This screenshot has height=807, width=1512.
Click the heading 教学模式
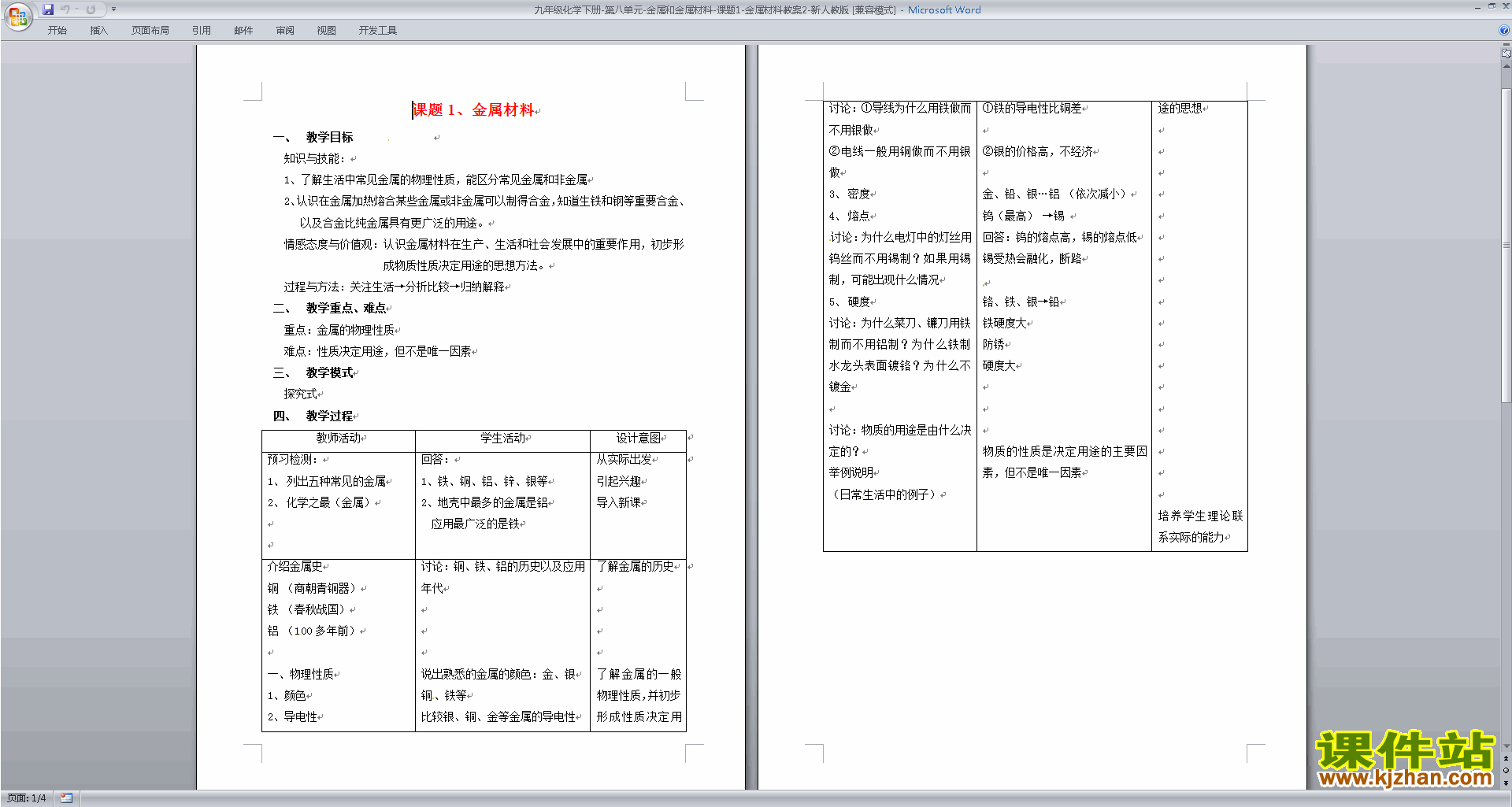pos(329,372)
